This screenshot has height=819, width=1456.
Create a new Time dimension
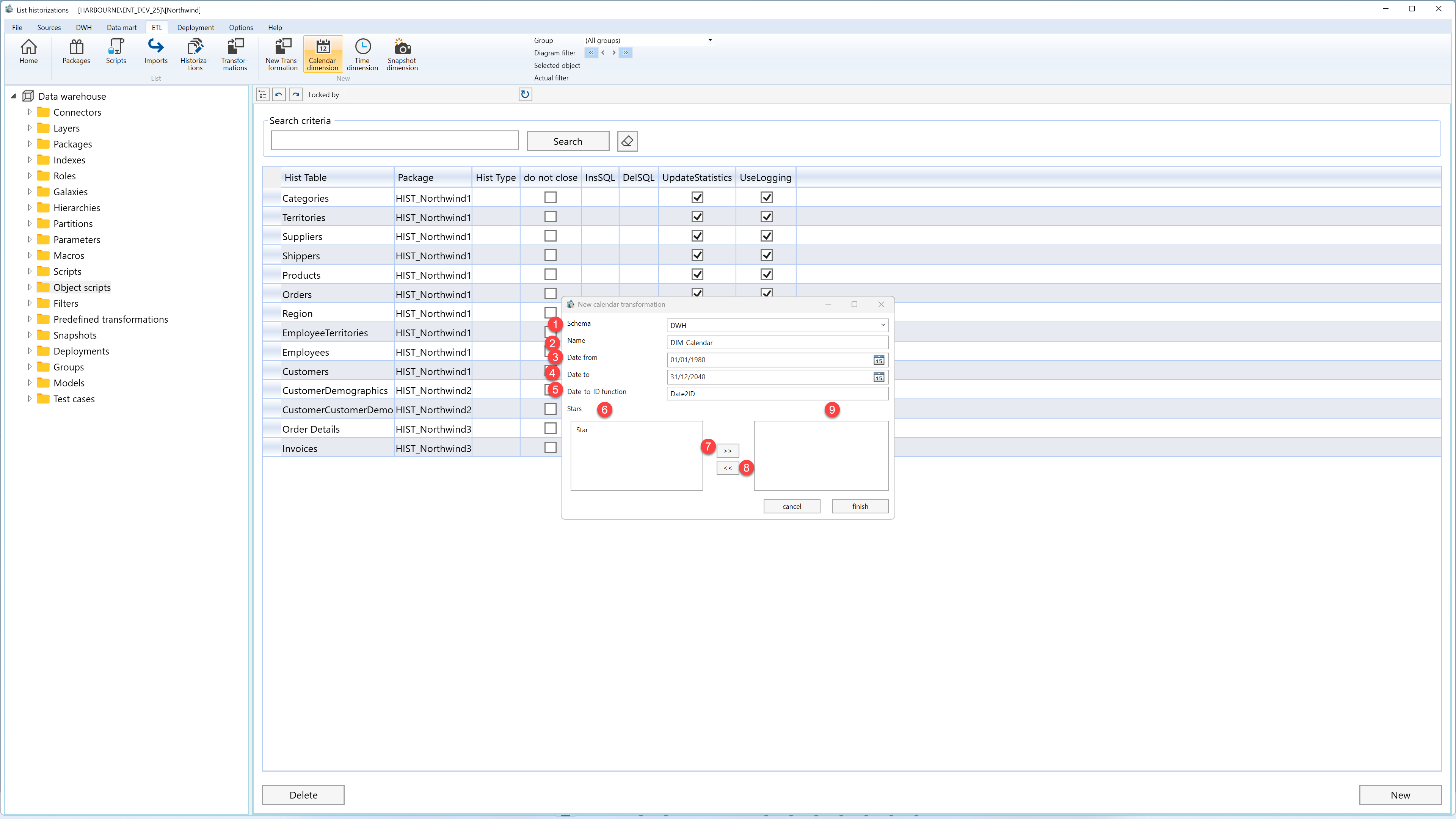[x=362, y=54]
